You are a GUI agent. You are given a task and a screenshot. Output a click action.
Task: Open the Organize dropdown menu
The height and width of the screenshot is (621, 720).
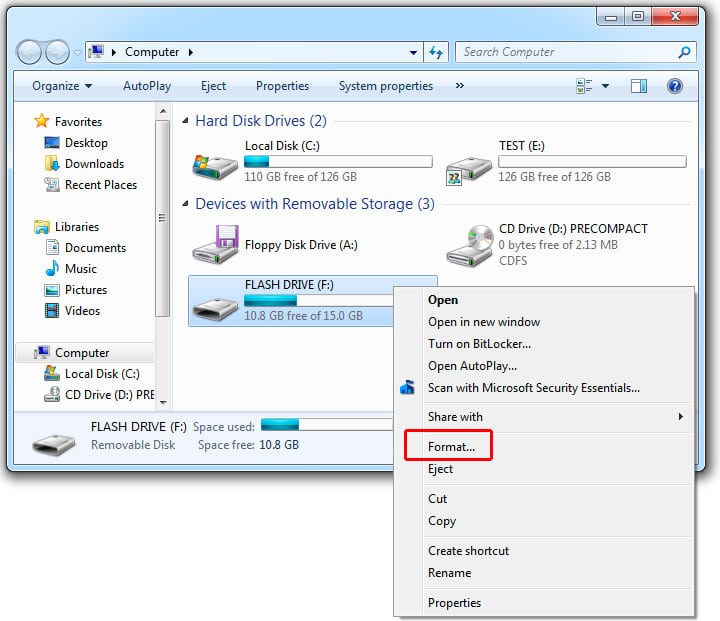point(61,86)
